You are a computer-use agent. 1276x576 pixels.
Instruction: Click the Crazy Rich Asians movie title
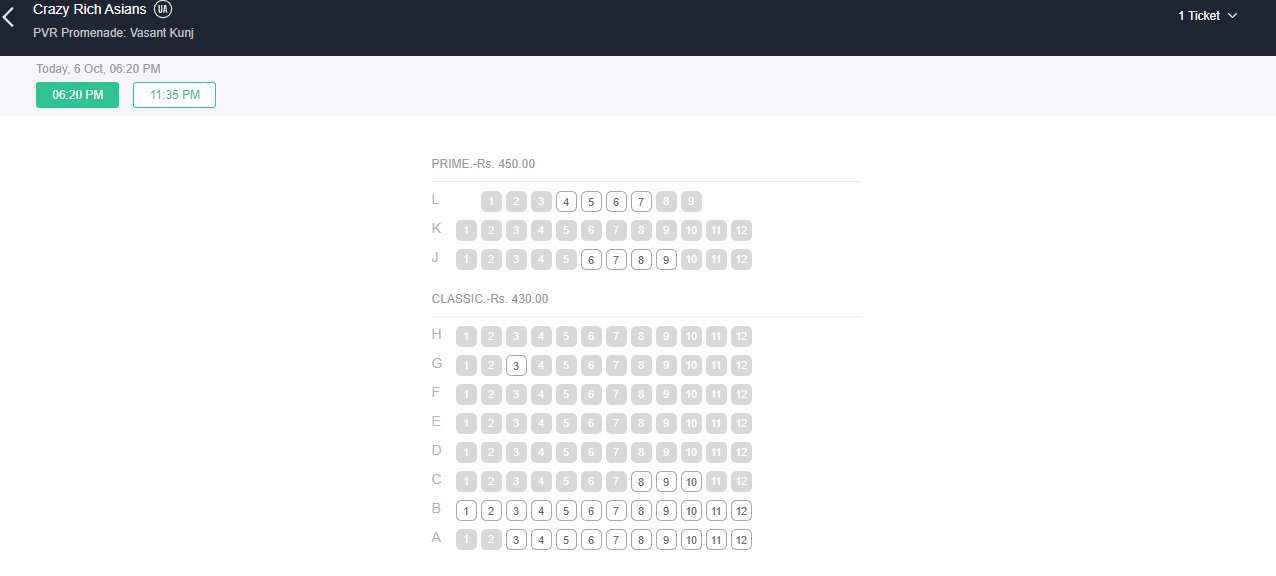pyautogui.click(x=90, y=9)
